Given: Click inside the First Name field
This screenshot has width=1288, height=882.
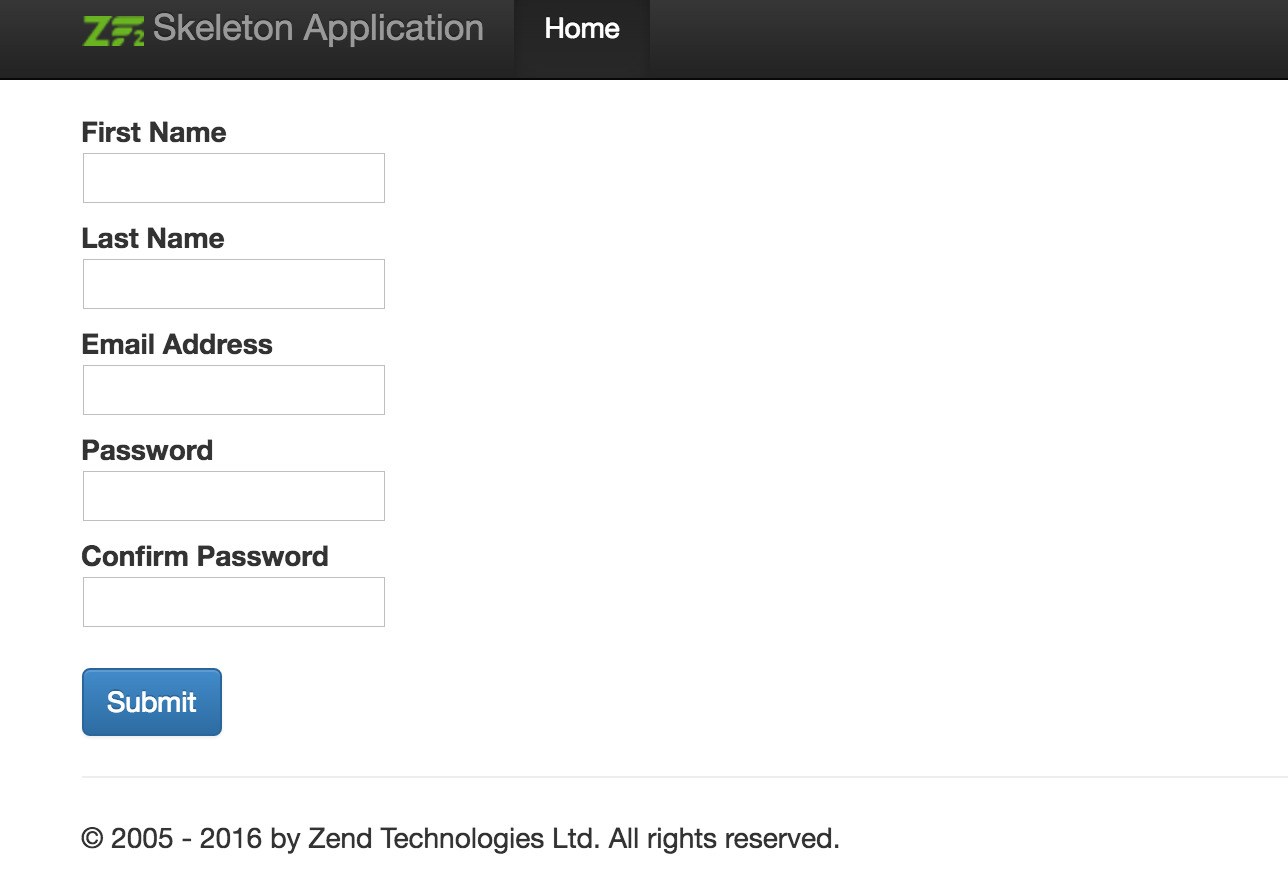Looking at the screenshot, I should coord(233,177).
